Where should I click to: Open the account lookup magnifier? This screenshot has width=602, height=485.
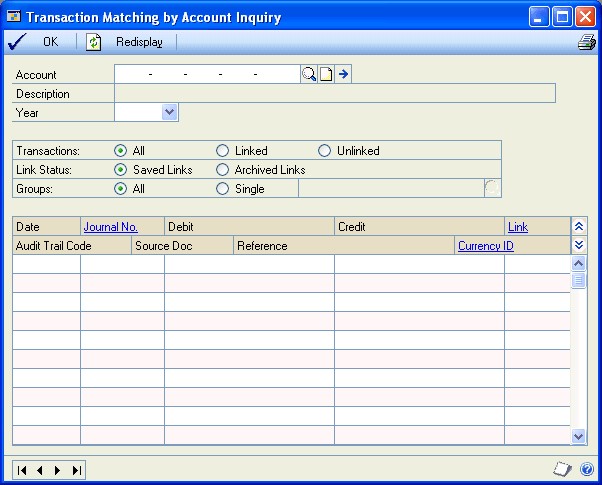pyautogui.click(x=309, y=74)
